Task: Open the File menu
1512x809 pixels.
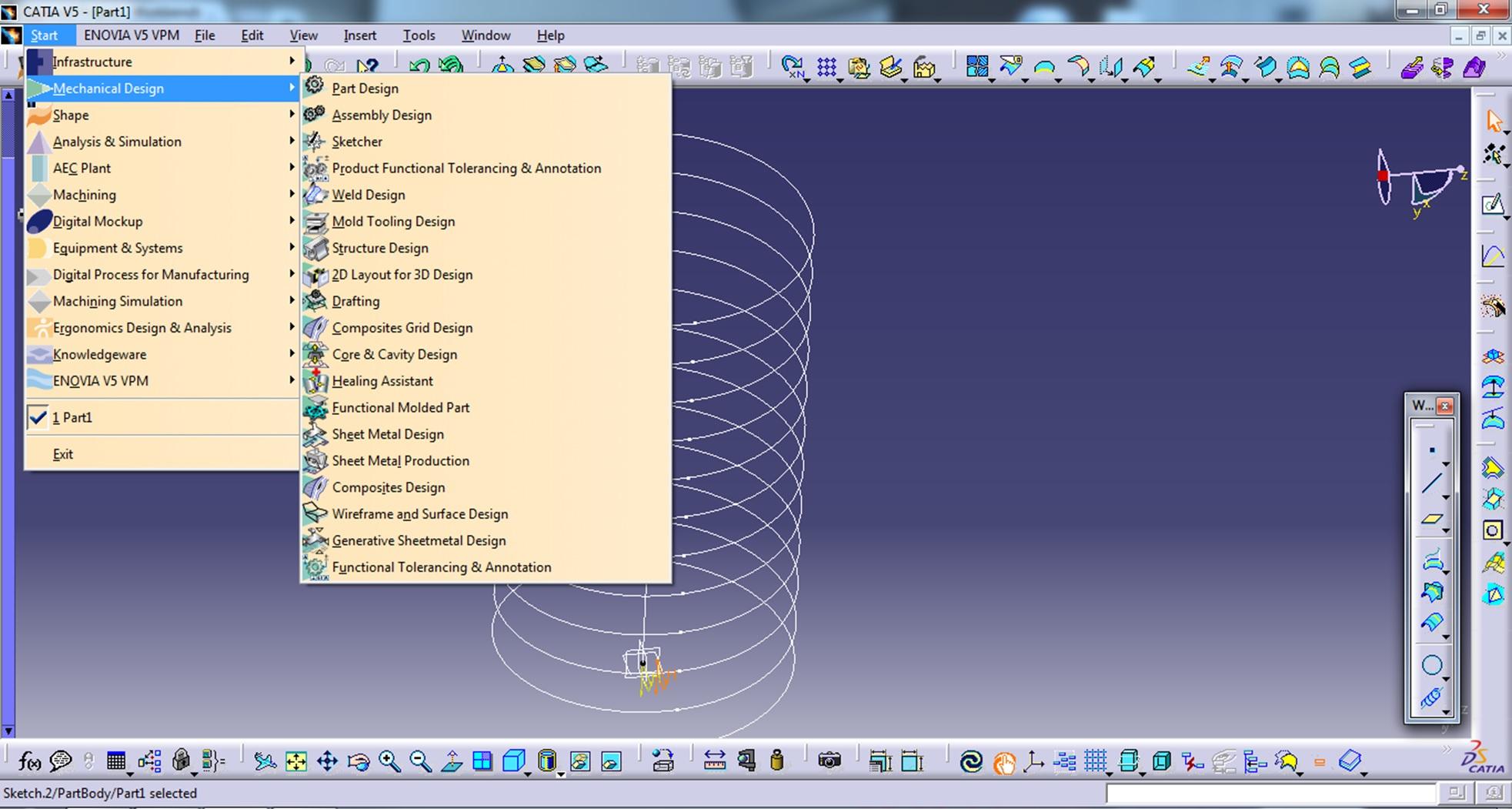Action: pos(205,35)
